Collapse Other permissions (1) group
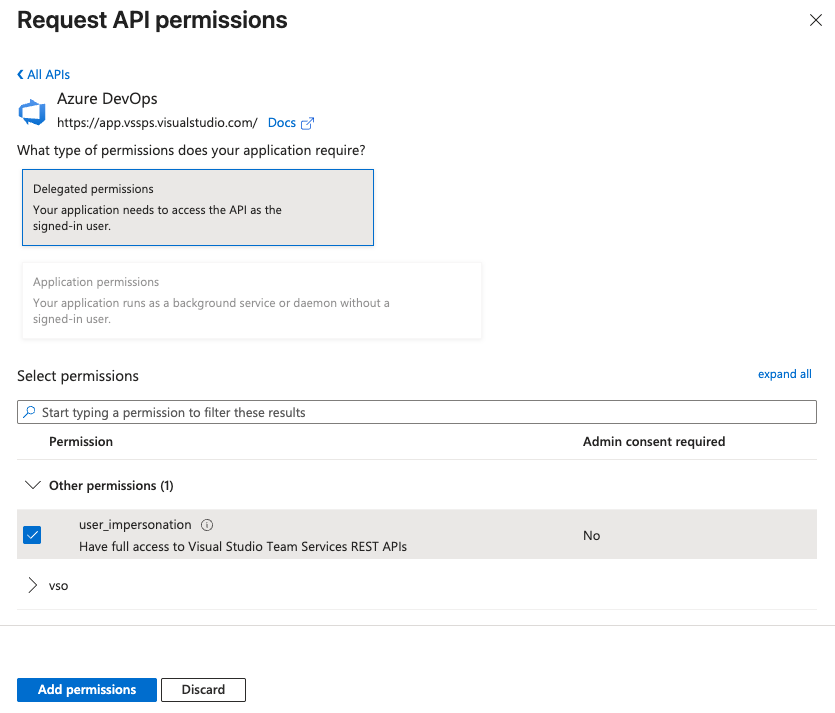Image resolution: width=835 pixels, height=713 pixels. click(33, 485)
